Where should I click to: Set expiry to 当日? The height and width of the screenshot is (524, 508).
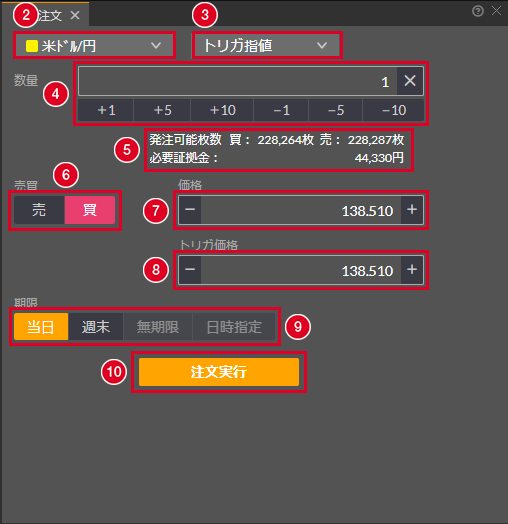[41, 326]
